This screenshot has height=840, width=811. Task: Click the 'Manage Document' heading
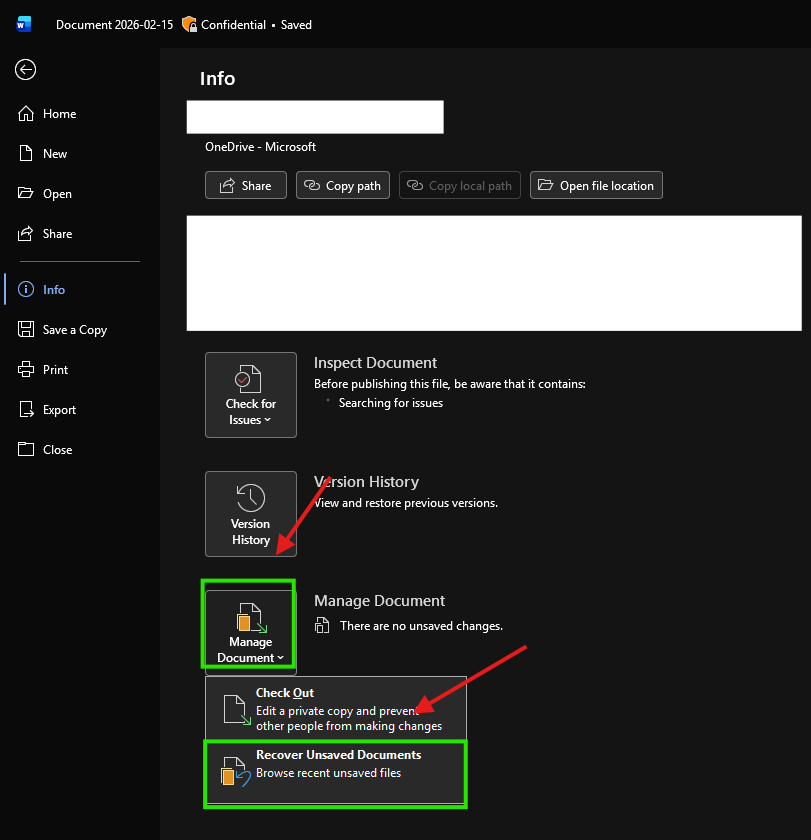pos(379,601)
